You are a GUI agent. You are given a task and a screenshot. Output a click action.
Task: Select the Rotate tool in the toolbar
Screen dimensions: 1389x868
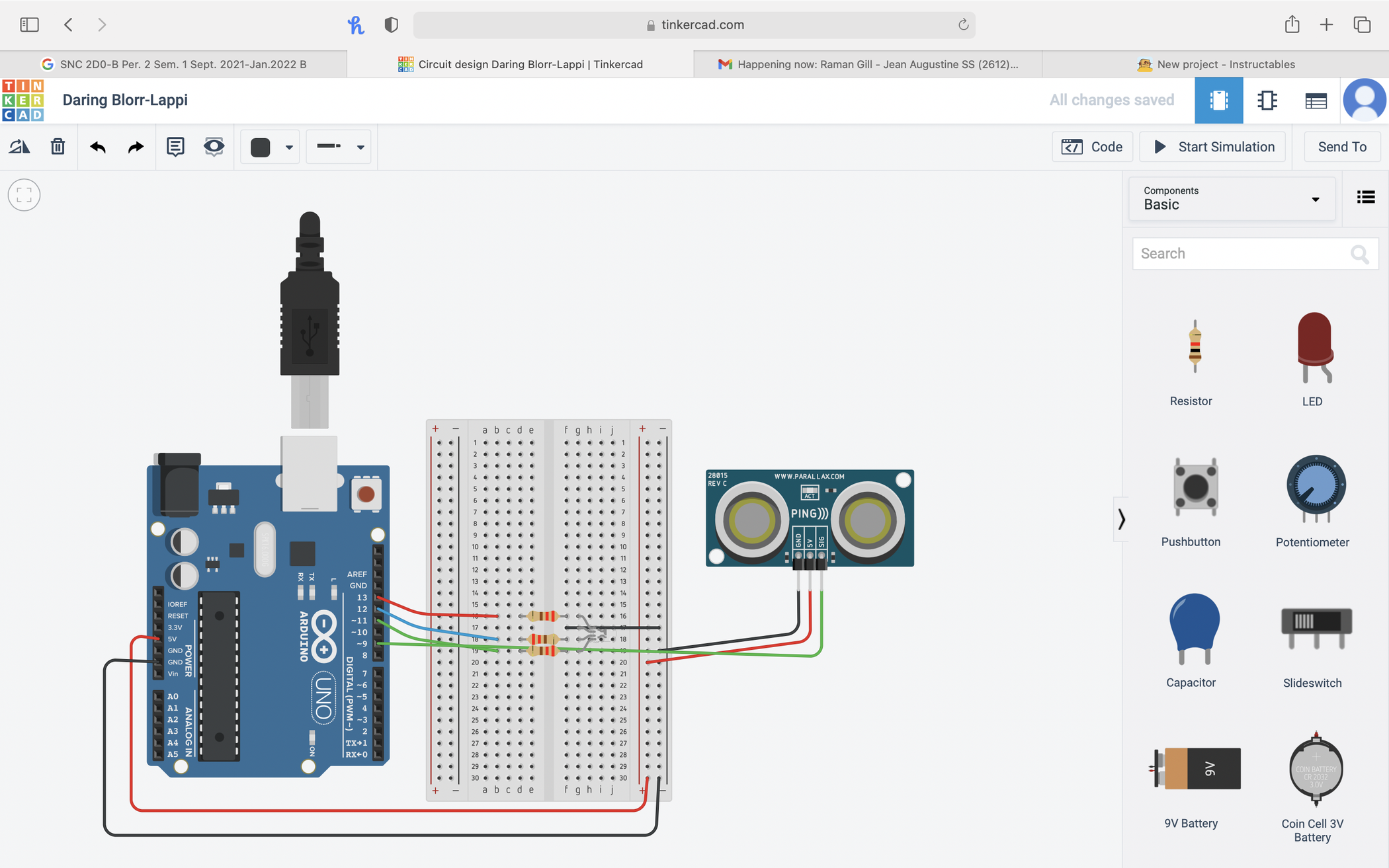pos(20,147)
